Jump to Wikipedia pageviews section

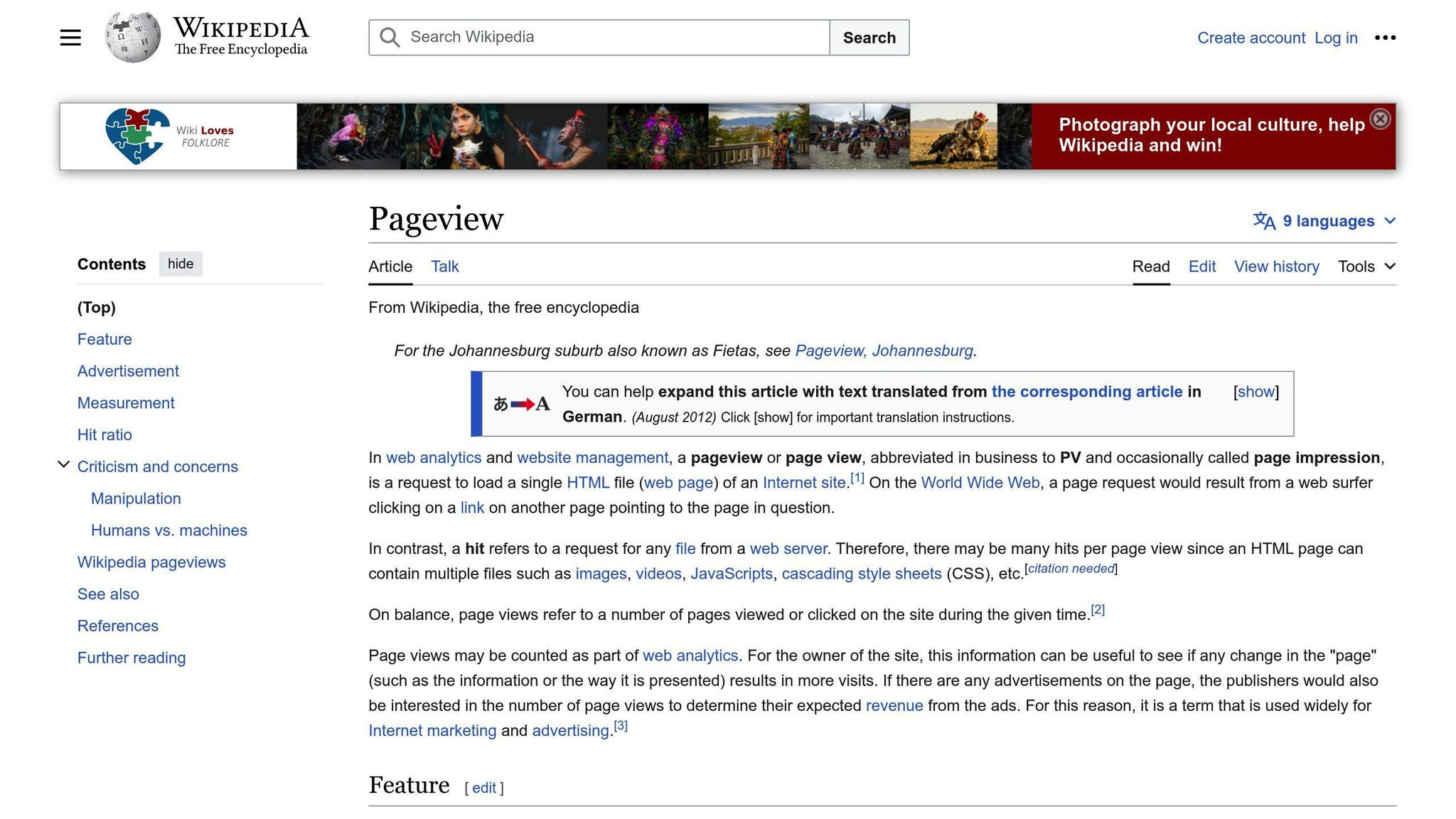coord(151,562)
